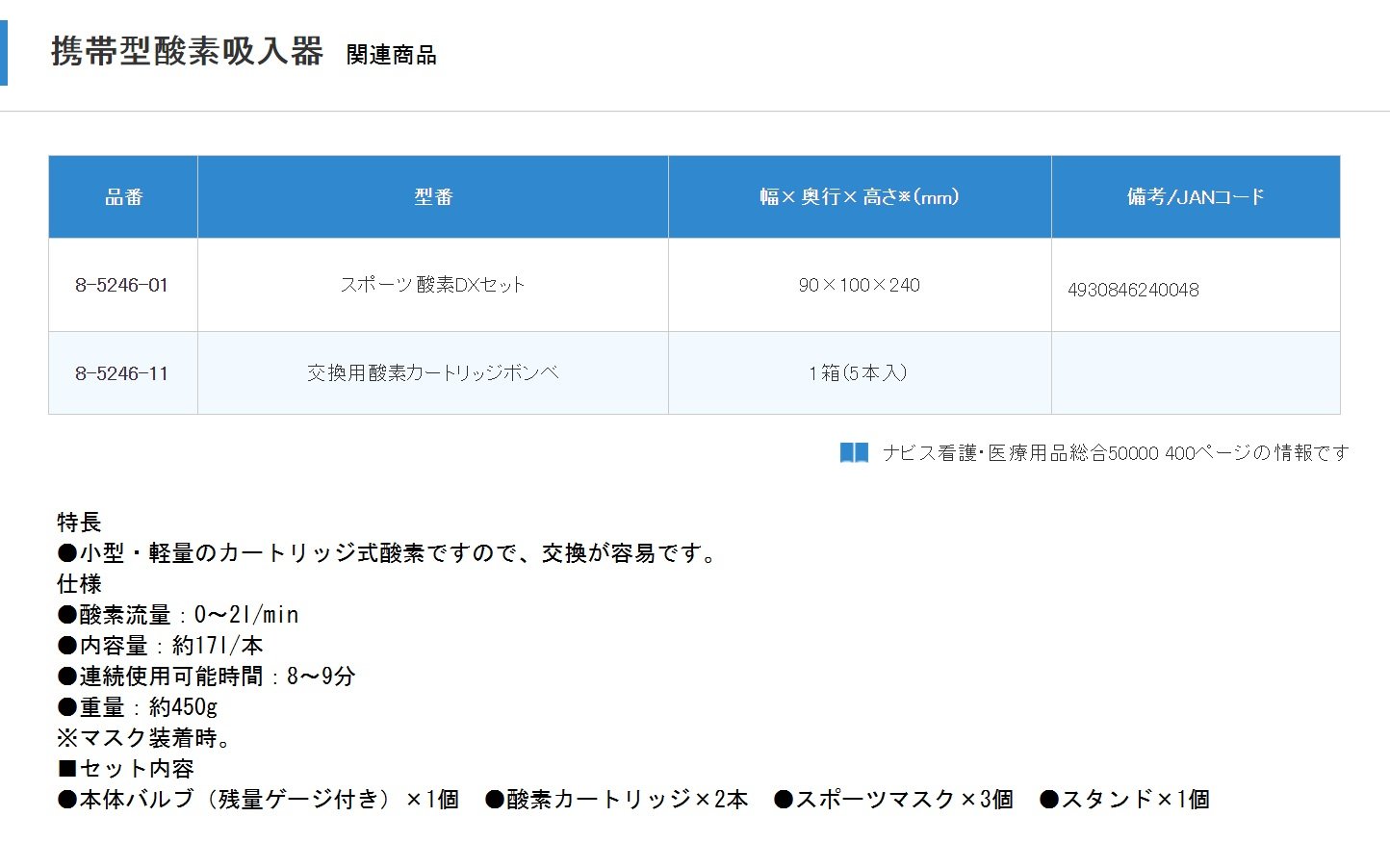The image size is (1390, 868).
Task: Click product number 8-5246-11
Action: pyautogui.click(x=122, y=373)
